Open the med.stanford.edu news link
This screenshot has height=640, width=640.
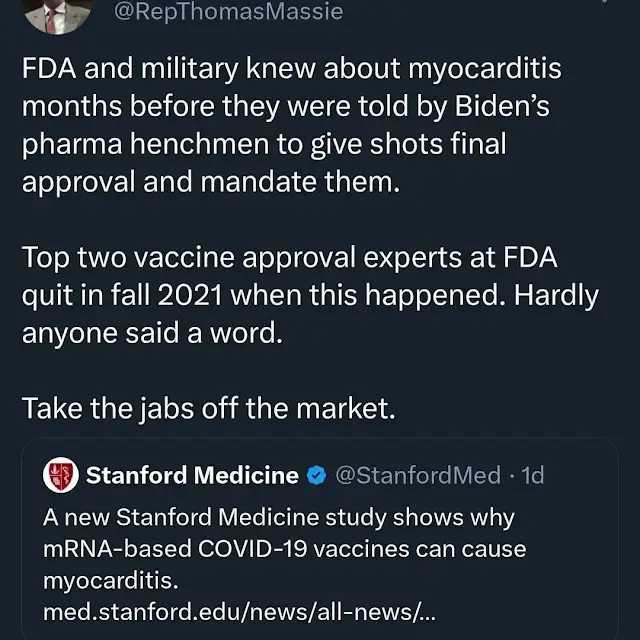240,610
